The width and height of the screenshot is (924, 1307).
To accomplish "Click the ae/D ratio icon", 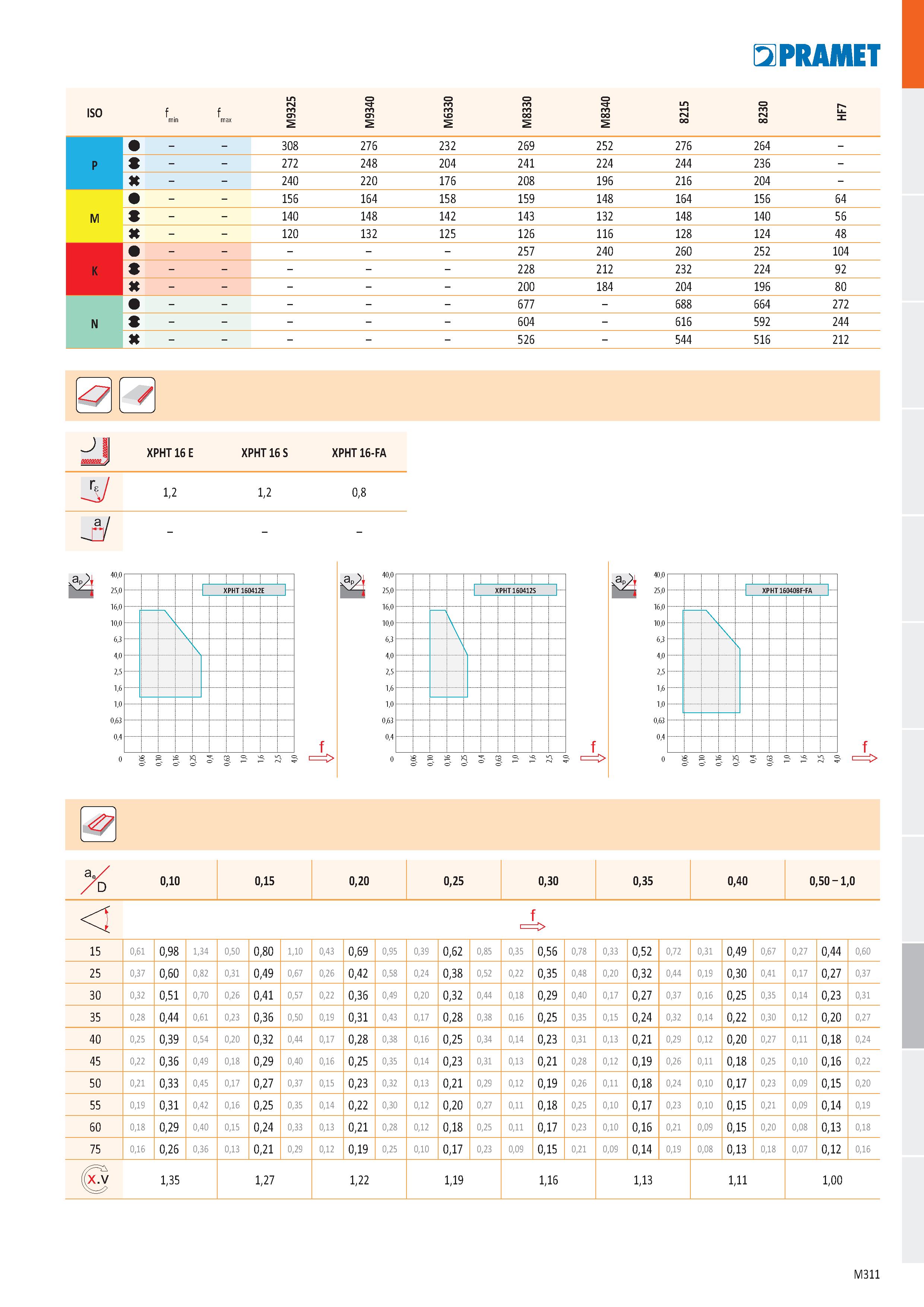I will pyautogui.click(x=96, y=880).
